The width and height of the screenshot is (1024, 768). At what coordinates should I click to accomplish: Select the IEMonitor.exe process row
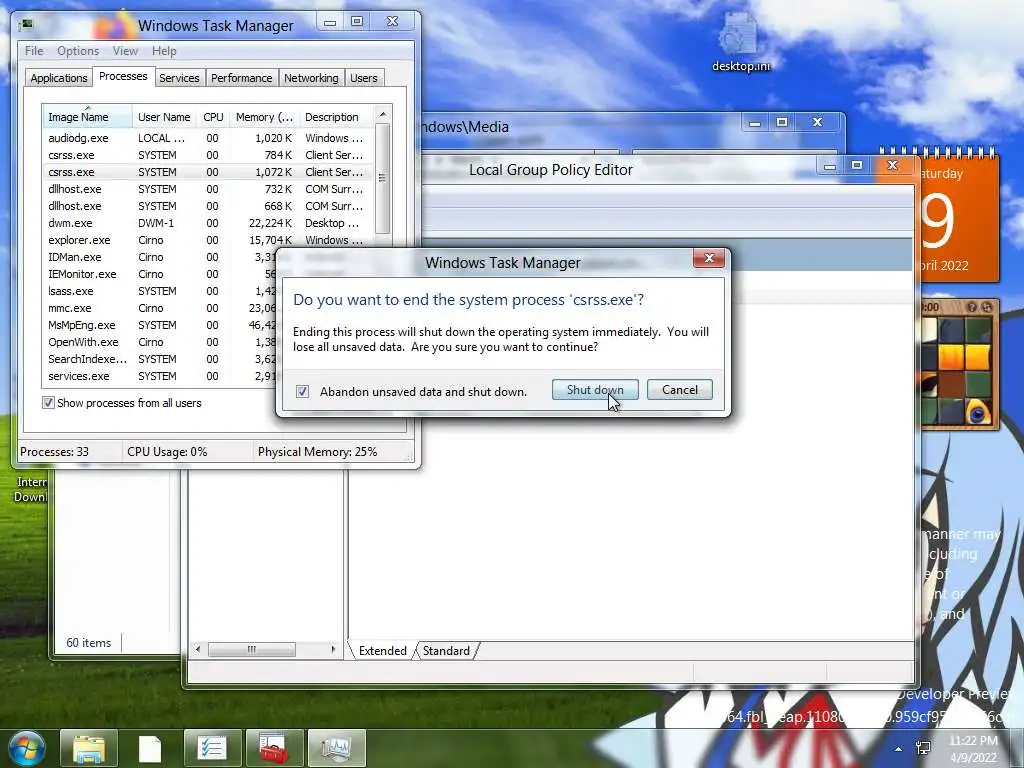pos(159,274)
